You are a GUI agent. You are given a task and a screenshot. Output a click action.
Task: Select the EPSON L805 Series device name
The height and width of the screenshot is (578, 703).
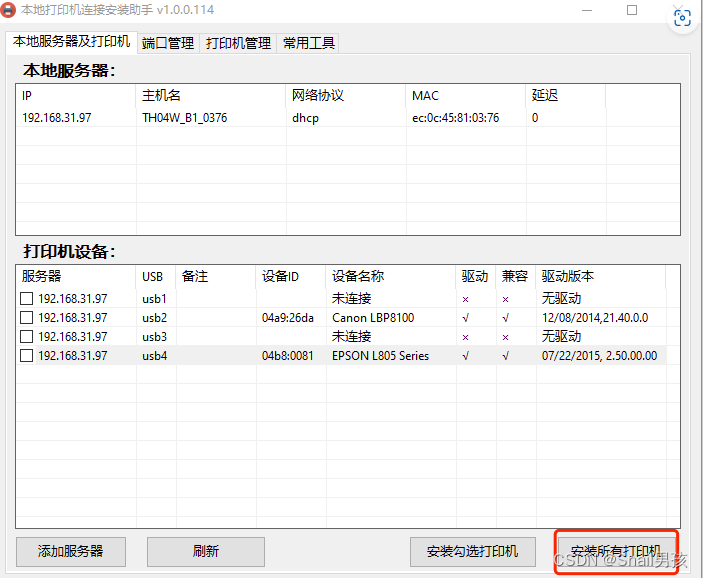[x=380, y=356]
